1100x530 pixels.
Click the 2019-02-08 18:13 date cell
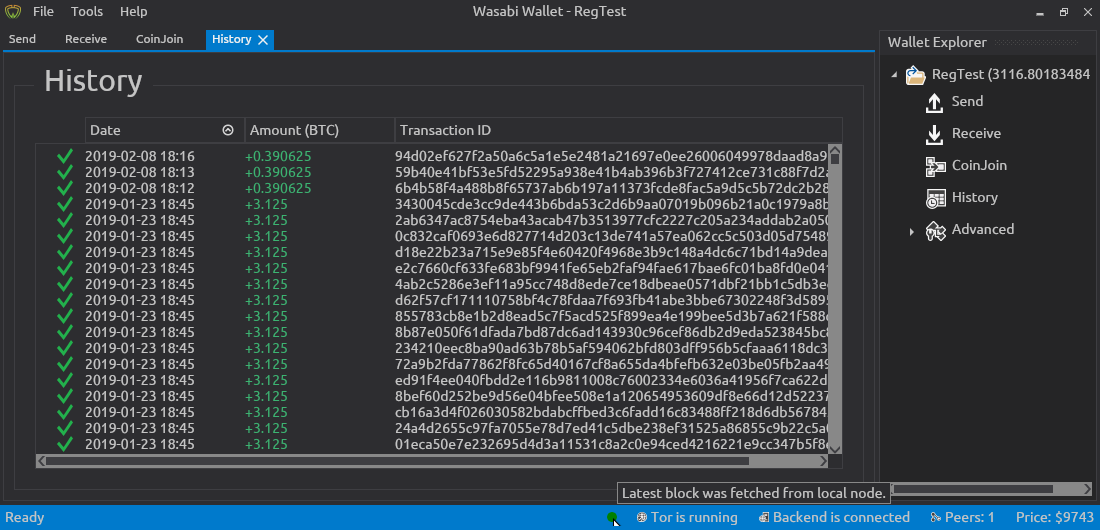140,172
